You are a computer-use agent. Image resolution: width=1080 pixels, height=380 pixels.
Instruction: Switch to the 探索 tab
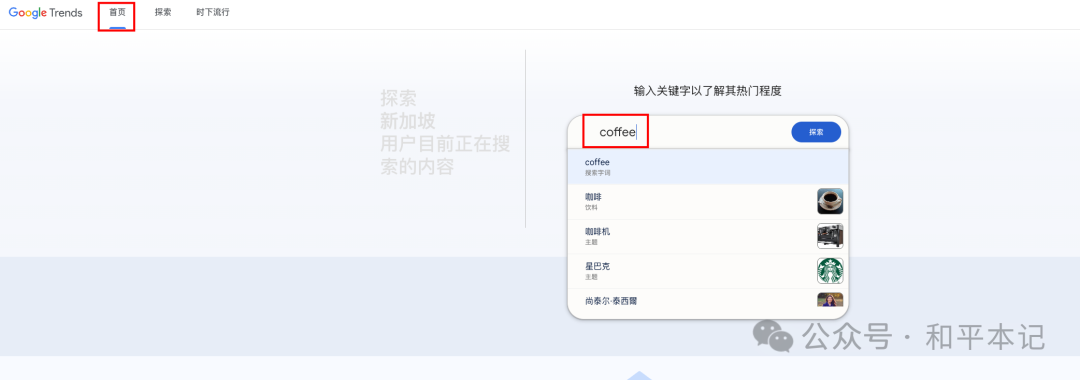(x=163, y=13)
